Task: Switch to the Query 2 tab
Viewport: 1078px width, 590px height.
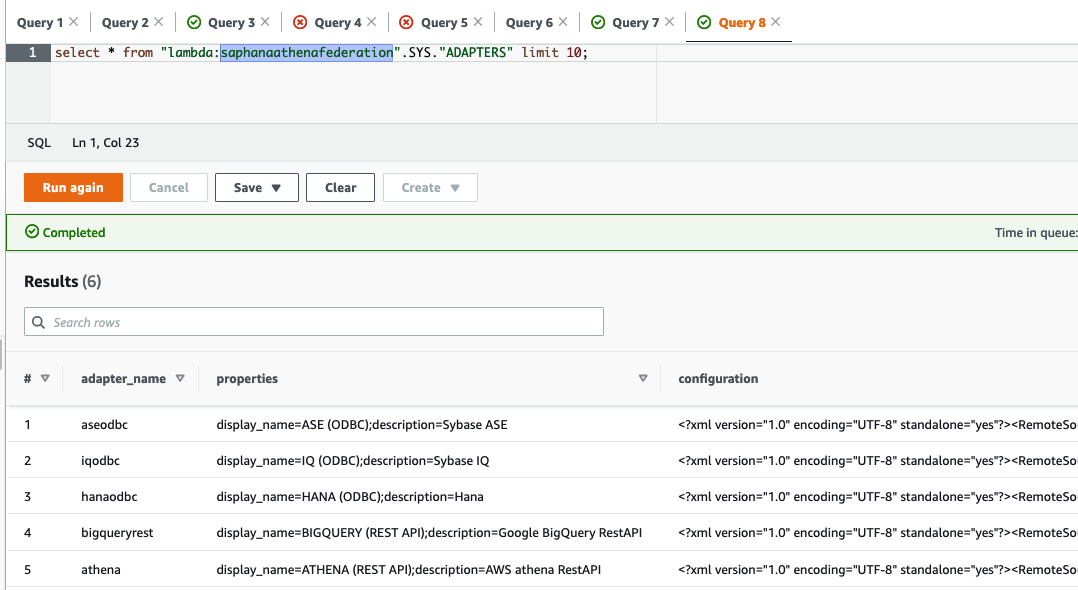Action: [125, 23]
